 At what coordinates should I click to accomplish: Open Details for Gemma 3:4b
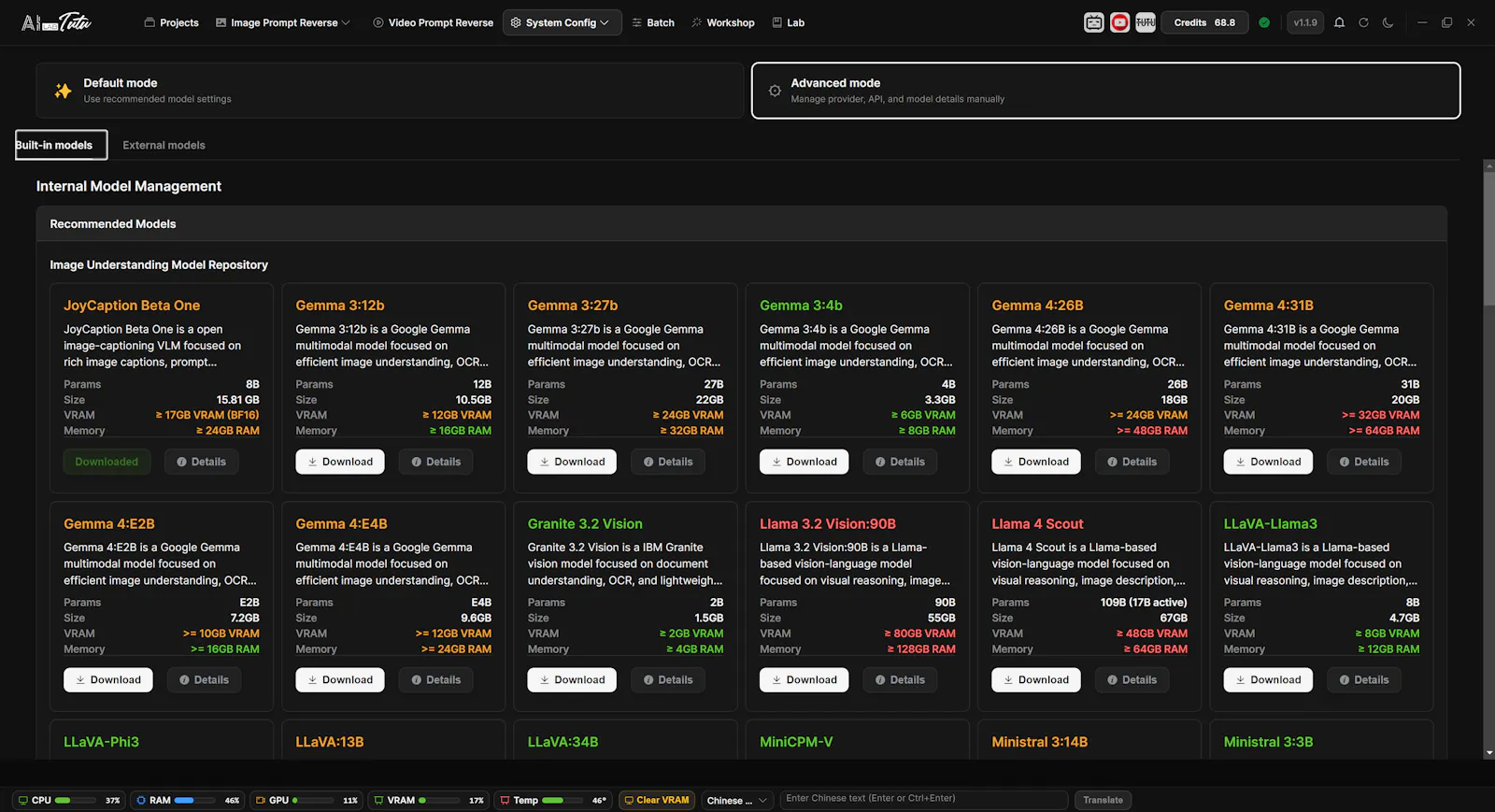pos(900,462)
